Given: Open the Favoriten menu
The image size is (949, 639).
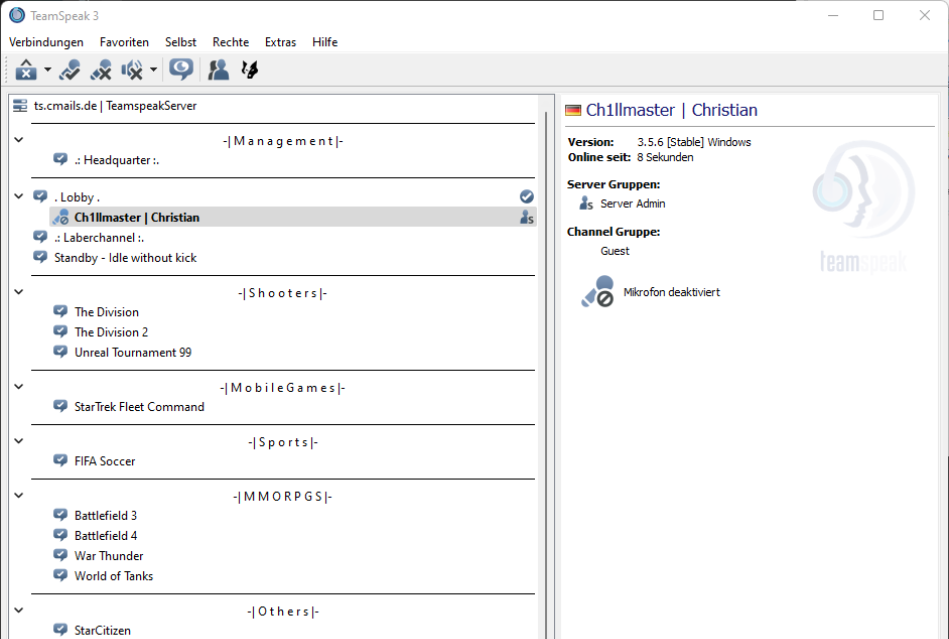Looking at the screenshot, I should (x=124, y=42).
